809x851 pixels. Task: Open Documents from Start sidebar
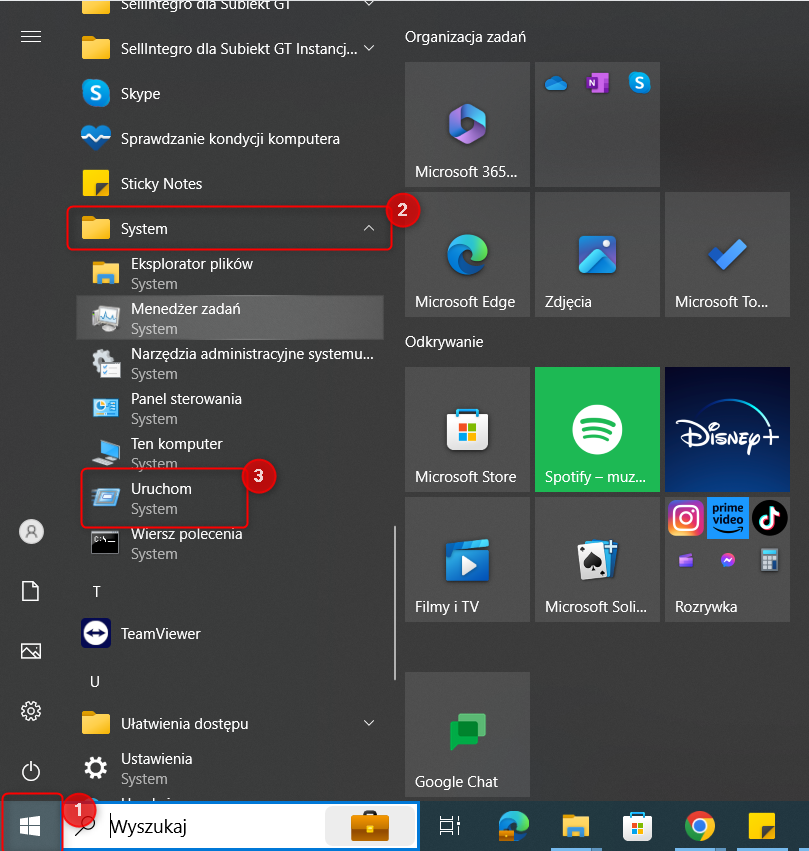(x=30, y=591)
